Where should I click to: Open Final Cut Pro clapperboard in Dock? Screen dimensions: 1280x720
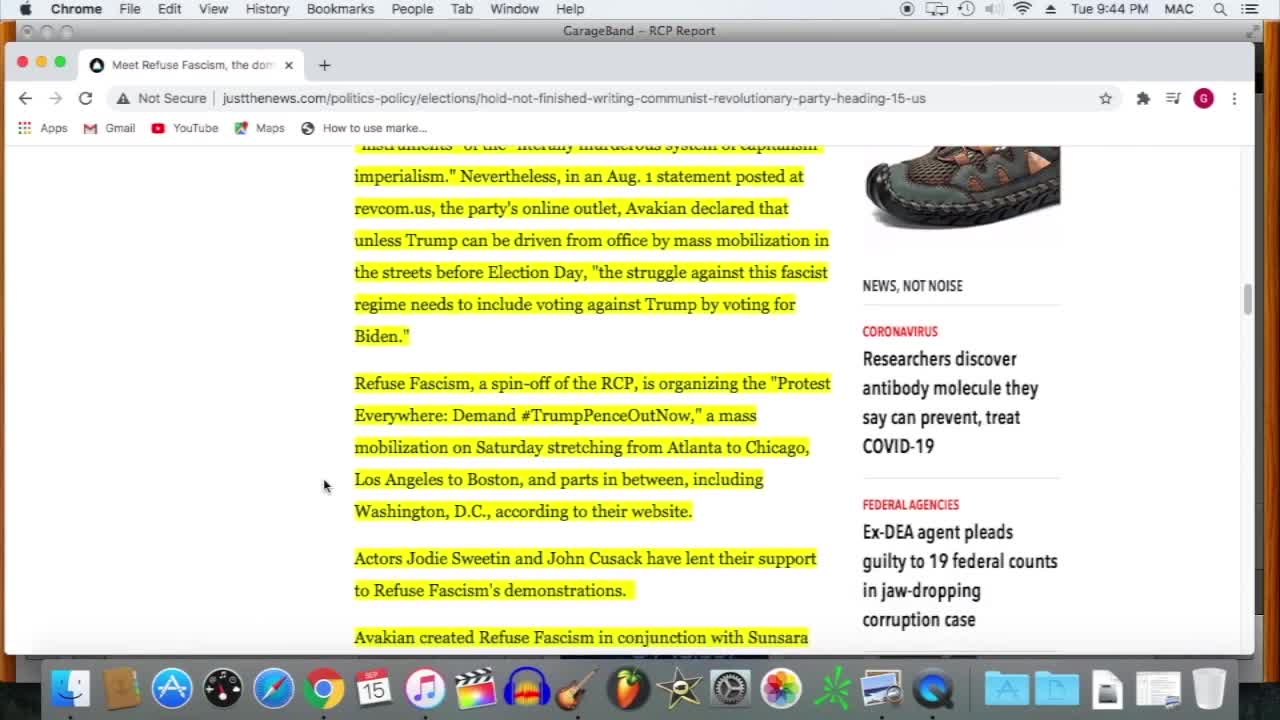(475, 688)
